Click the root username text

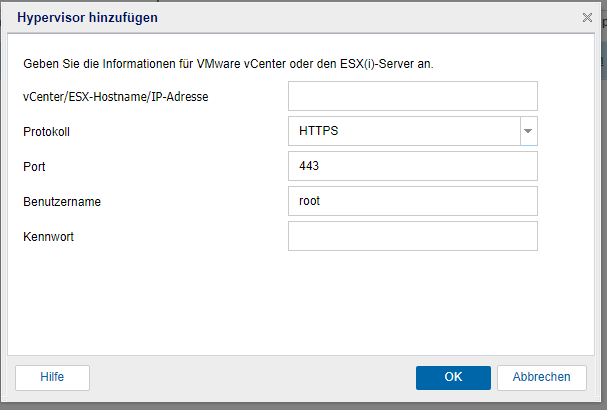click(x=309, y=201)
